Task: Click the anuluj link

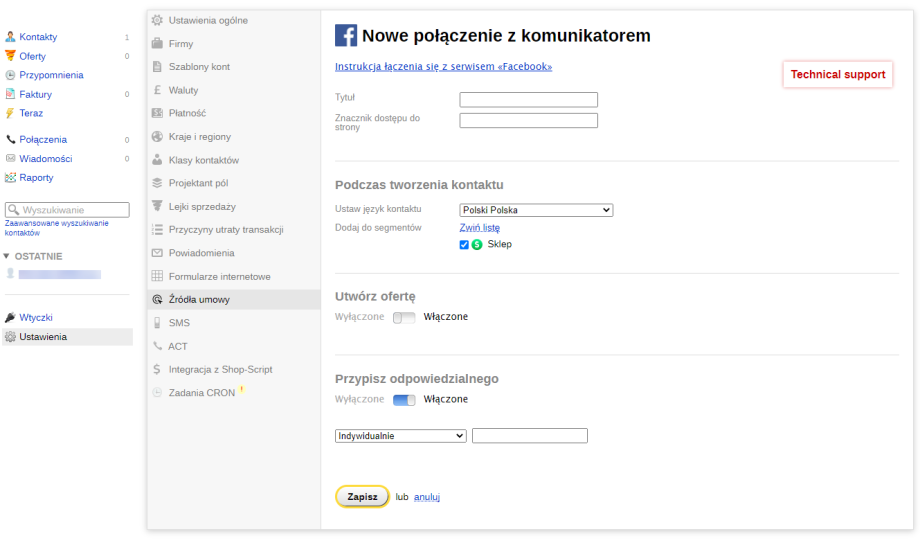Action: (427, 497)
